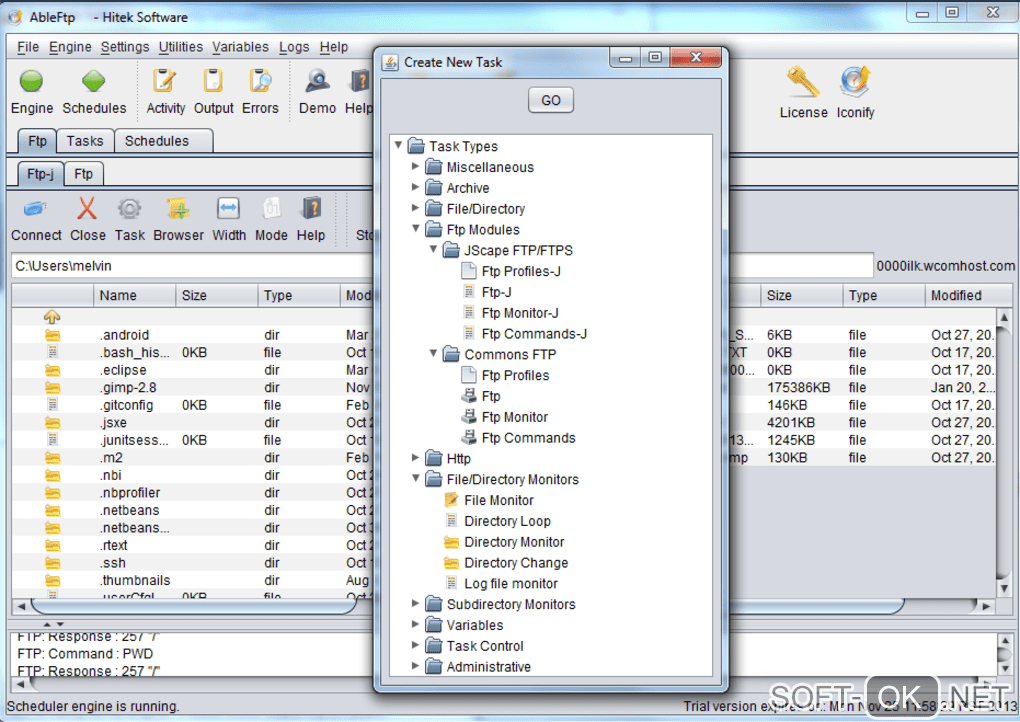The image size is (1020, 722).
Task: Select the Ftp Profiles-J task icon
Action: tap(468, 271)
